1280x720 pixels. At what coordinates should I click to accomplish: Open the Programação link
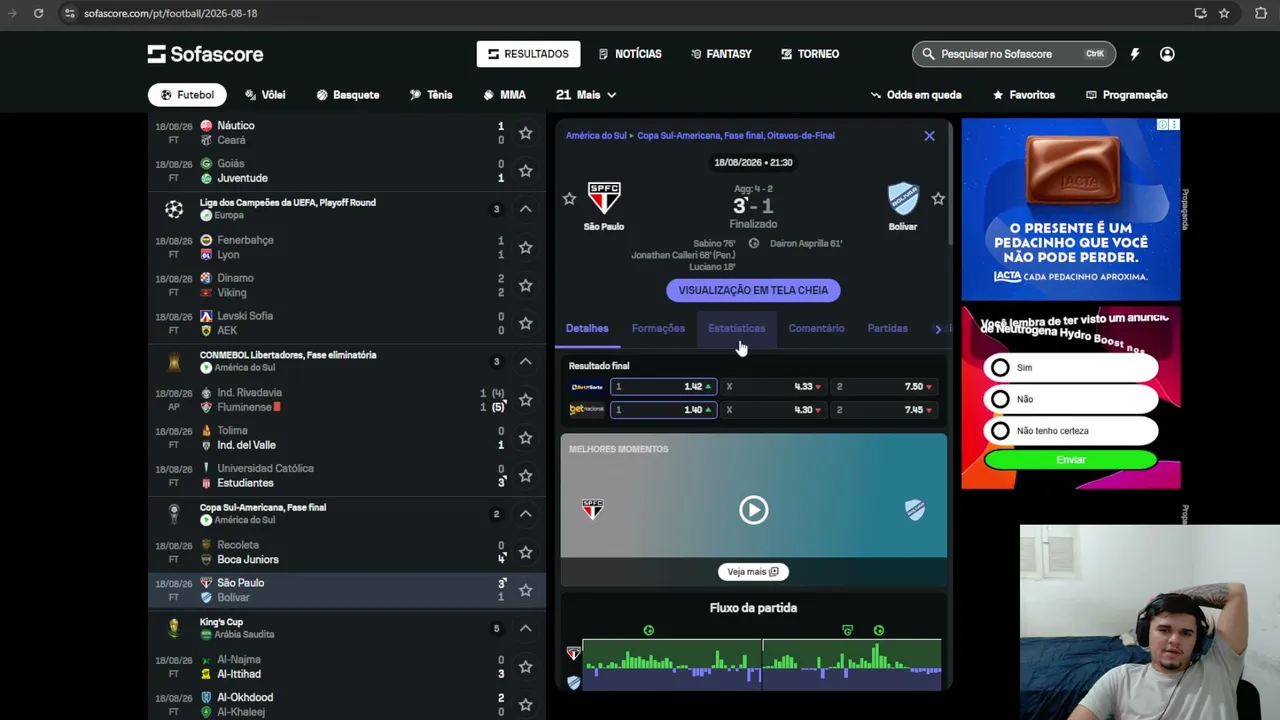tap(1126, 95)
